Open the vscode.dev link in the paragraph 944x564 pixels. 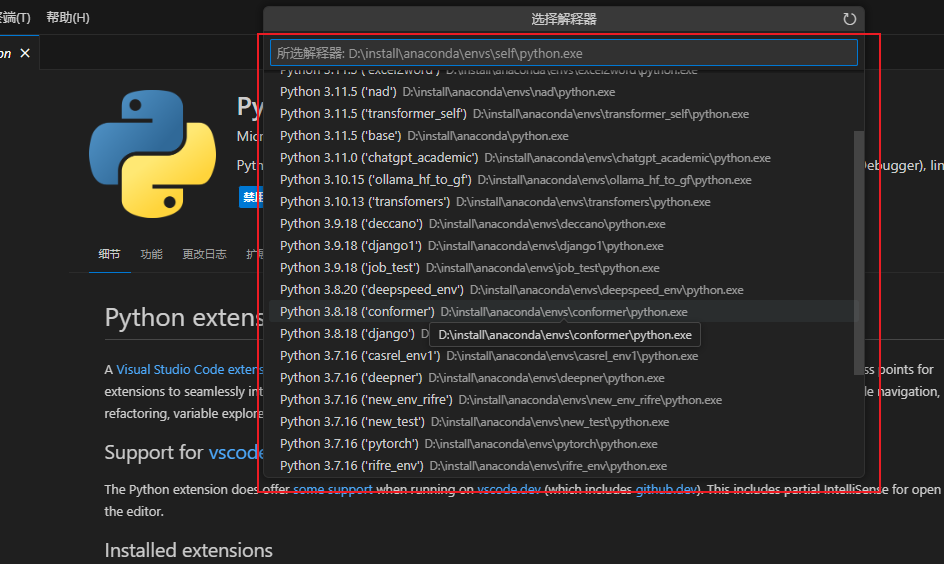[x=509, y=489]
